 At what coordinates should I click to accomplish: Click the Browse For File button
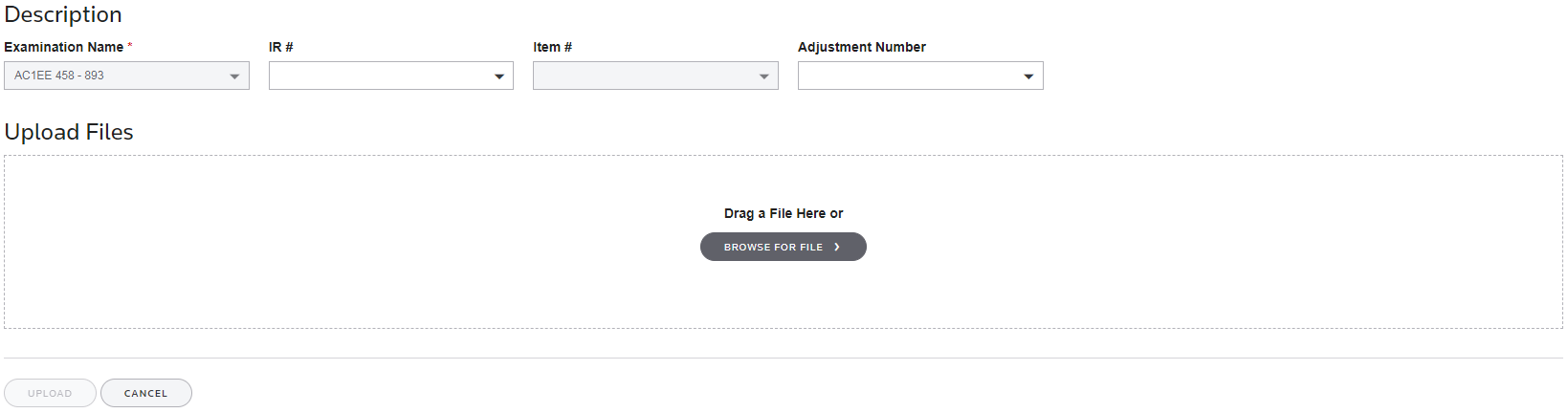click(x=784, y=247)
